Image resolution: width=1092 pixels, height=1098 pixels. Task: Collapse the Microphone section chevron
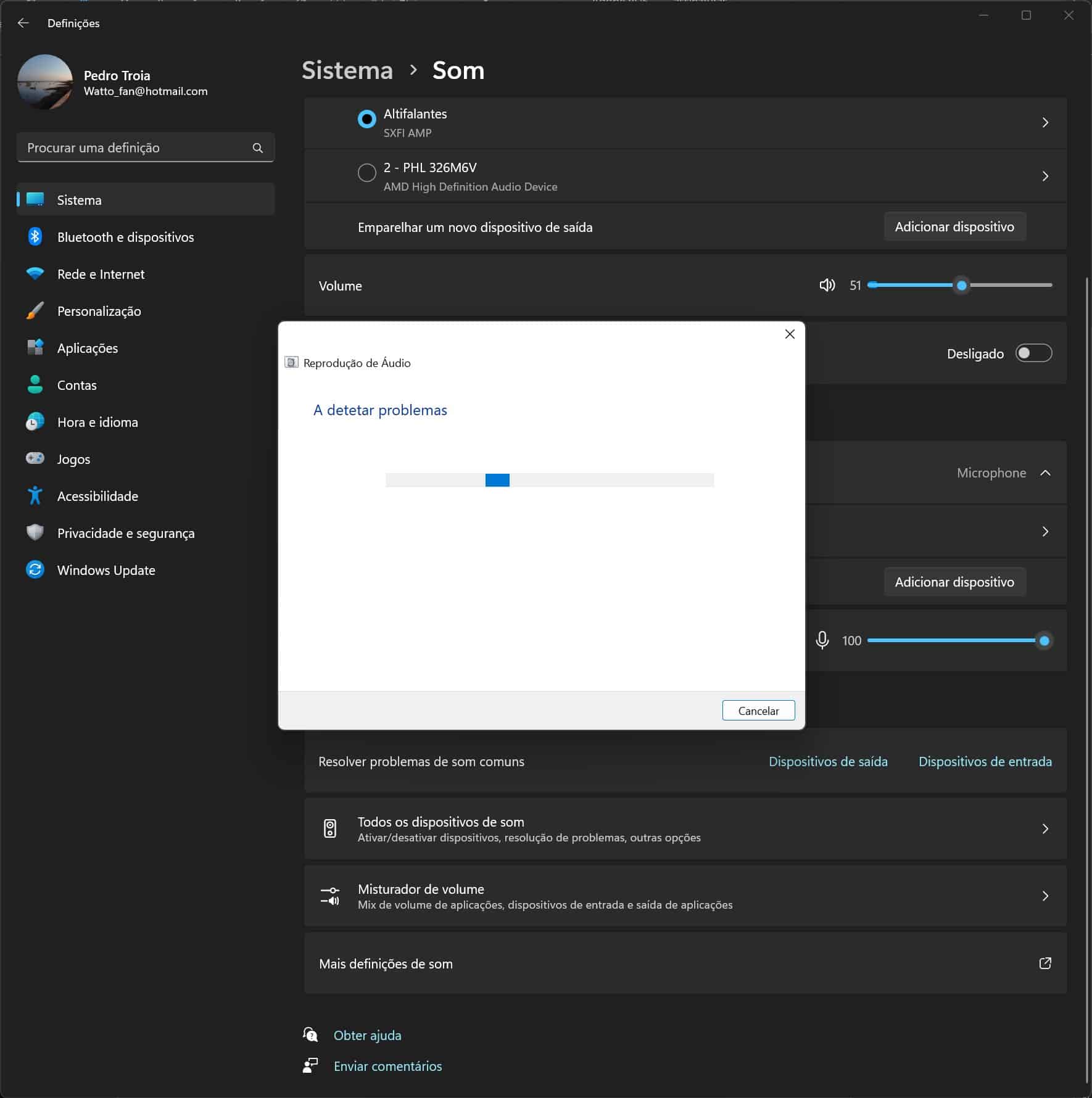(1045, 473)
